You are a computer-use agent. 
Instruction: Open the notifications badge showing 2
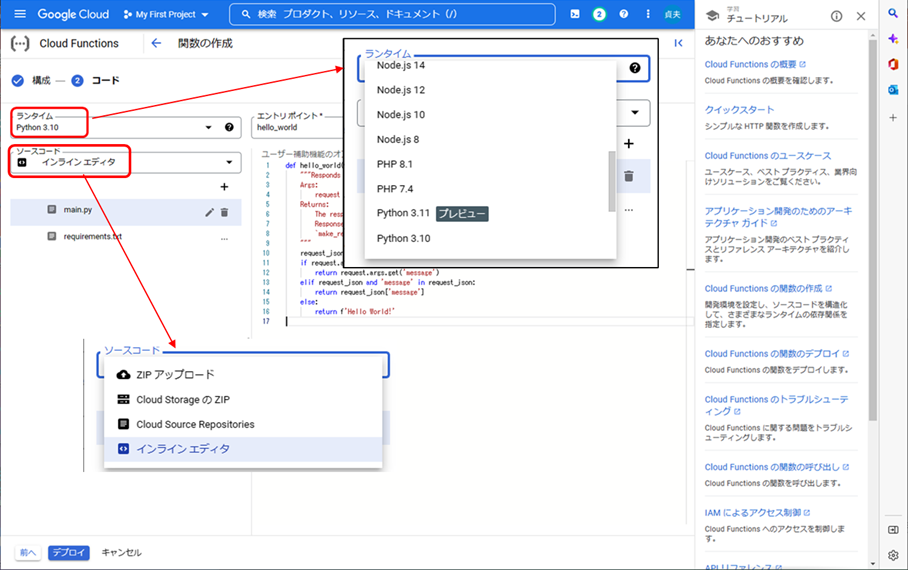click(599, 15)
